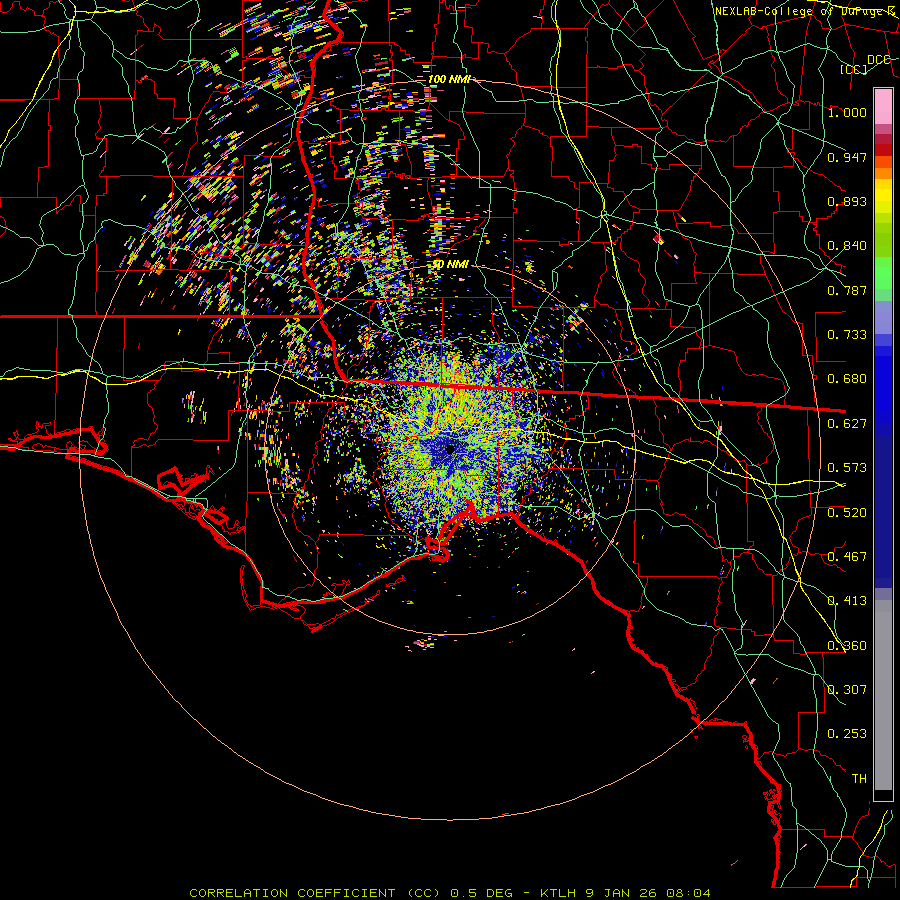Screen dimensions: 900x900
Task: Pick the lavender swatch near 0.733
Action: (883, 319)
